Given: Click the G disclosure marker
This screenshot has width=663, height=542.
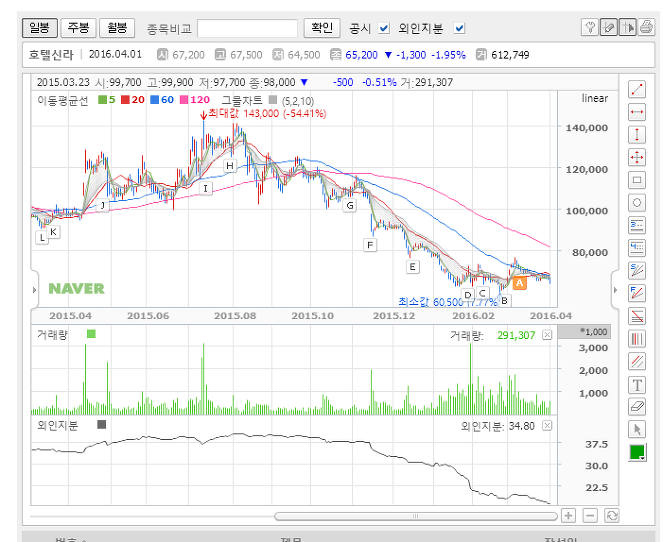Looking at the screenshot, I should tap(350, 206).
